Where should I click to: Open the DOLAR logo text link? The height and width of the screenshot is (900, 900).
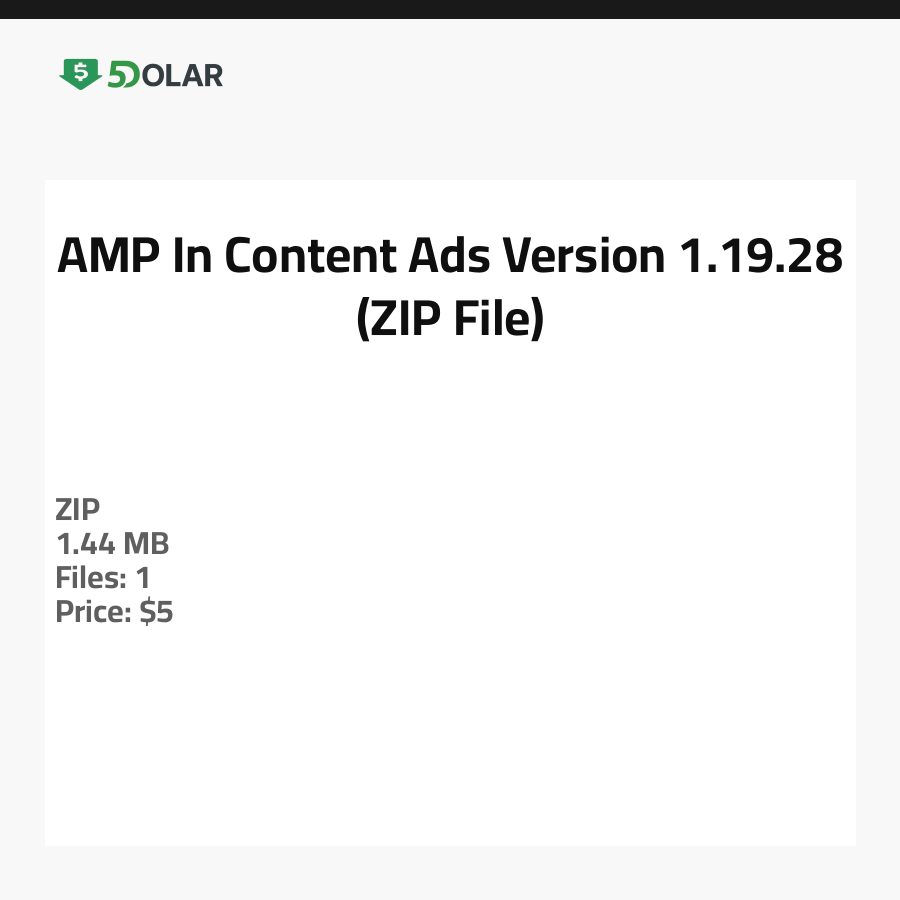click(x=180, y=75)
